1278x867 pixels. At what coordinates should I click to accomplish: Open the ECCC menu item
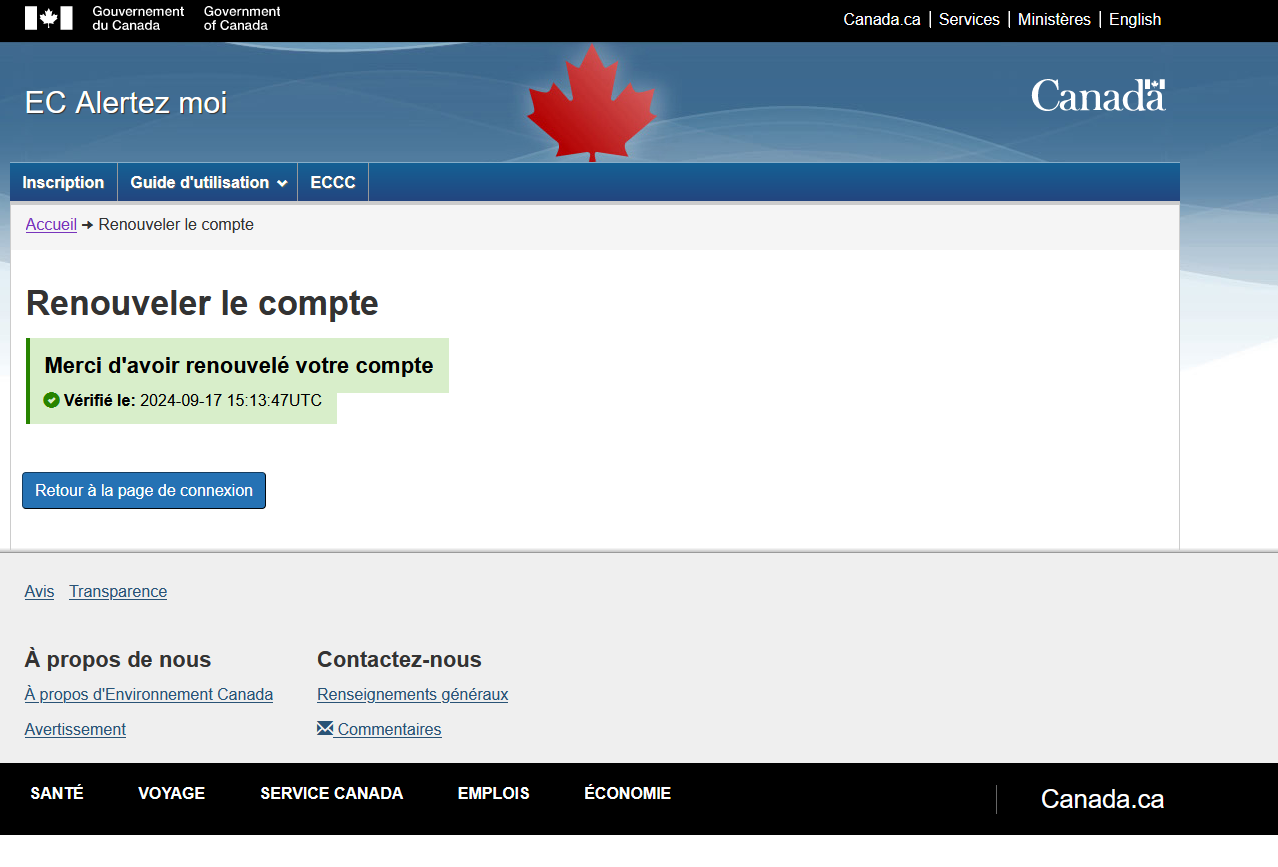pos(333,182)
